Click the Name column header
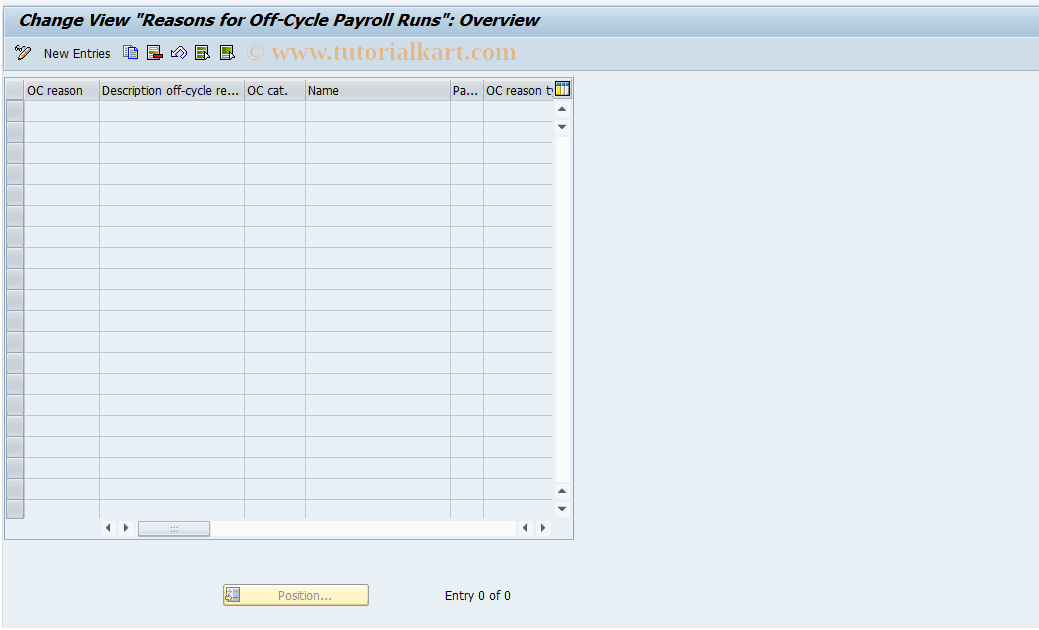1039x630 pixels. pyautogui.click(x=378, y=91)
